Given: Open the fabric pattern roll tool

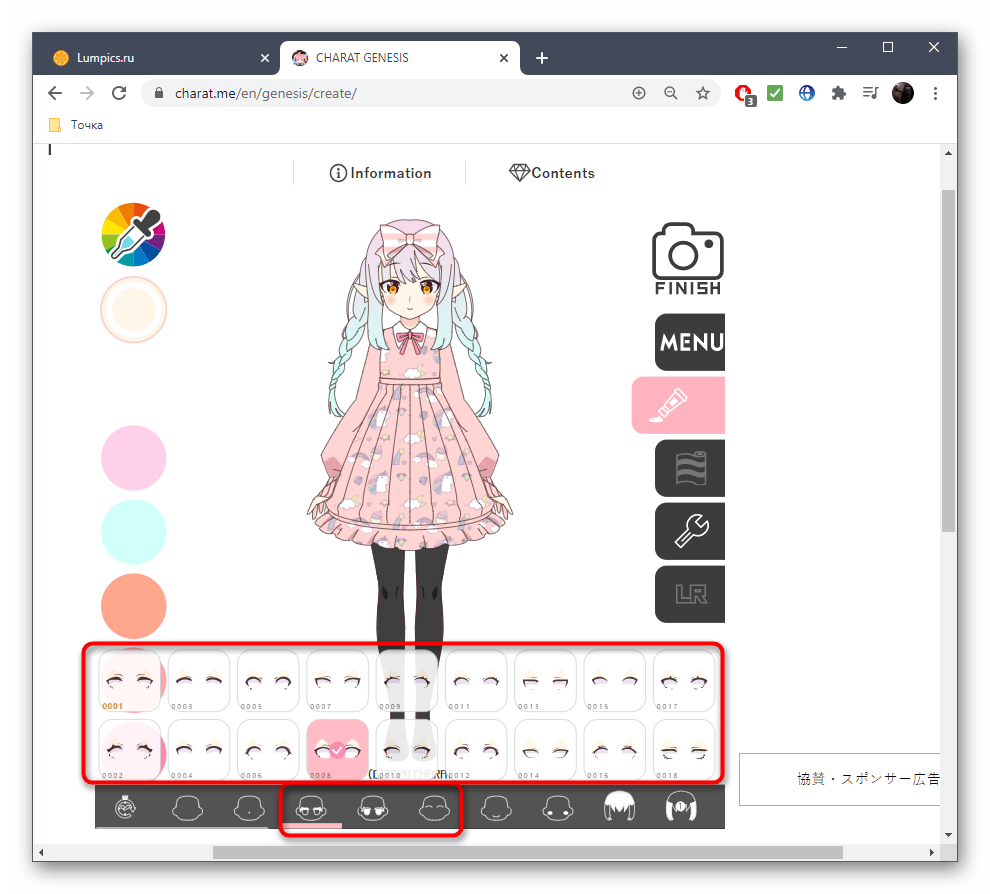Looking at the screenshot, I should pyautogui.click(x=689, y=468).
